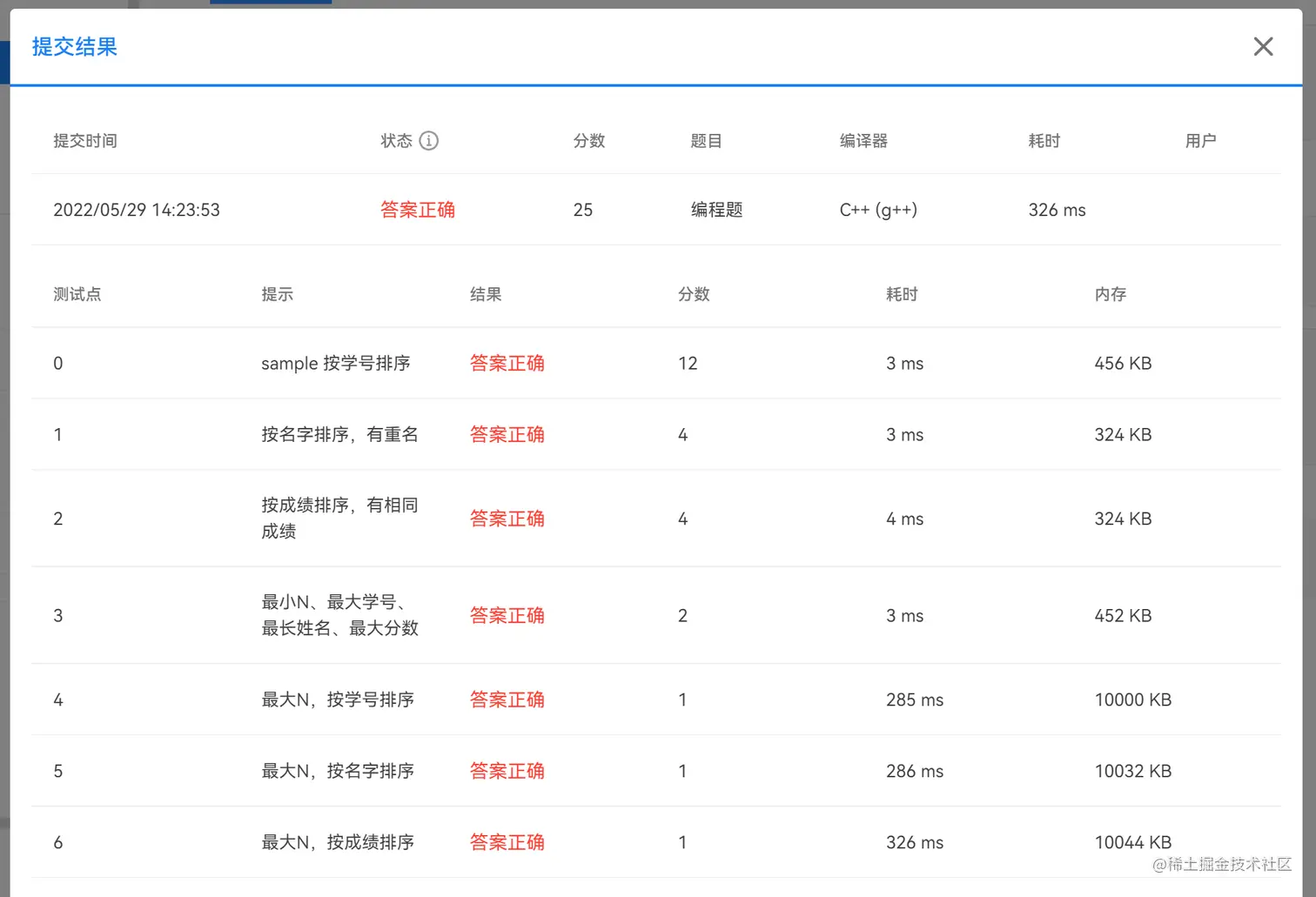The image size is (1316, 897).
Task: Click the 编译器 column header
Action: coord(863,141)
